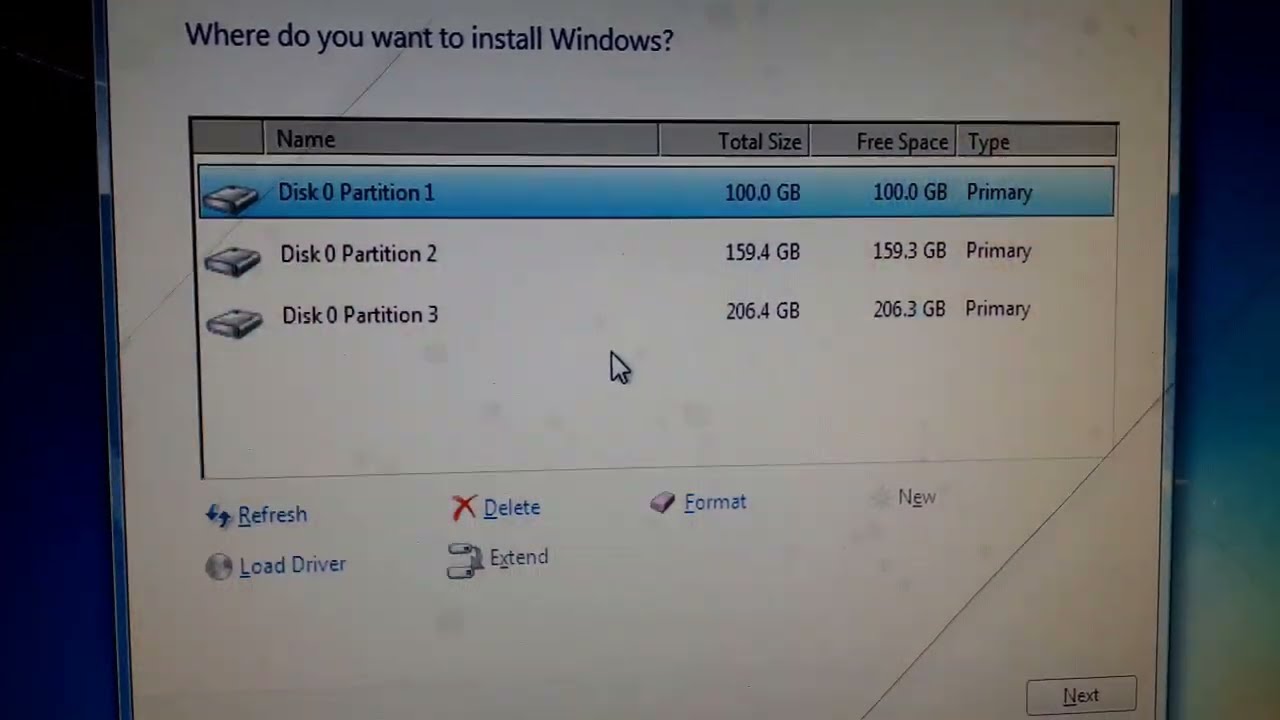Screen dimensions: 1280x720
Task: Click Primary type of Partition 3
Action: pos(997,309)
